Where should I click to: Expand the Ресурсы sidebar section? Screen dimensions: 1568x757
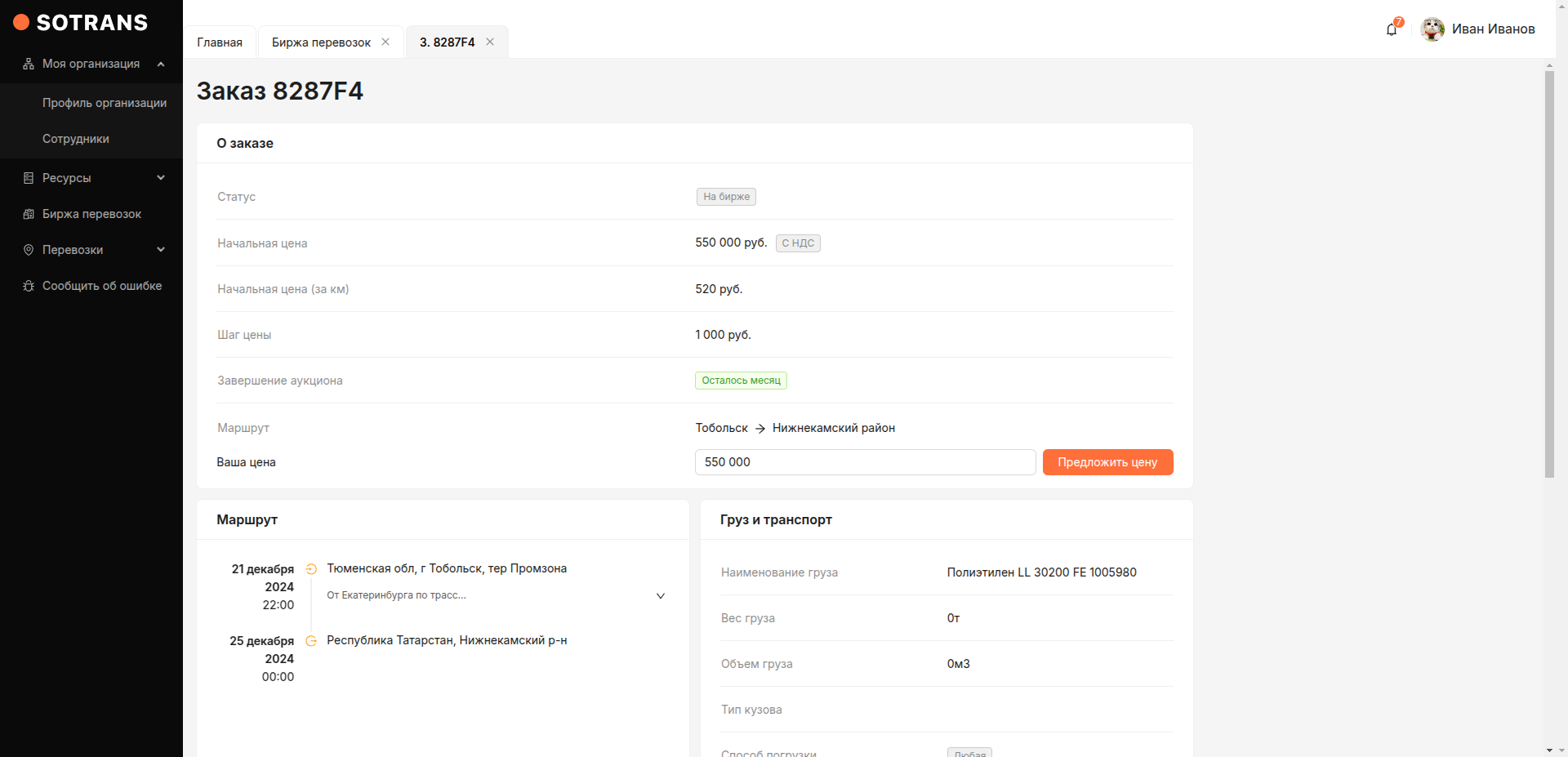(x=161, y=178)
